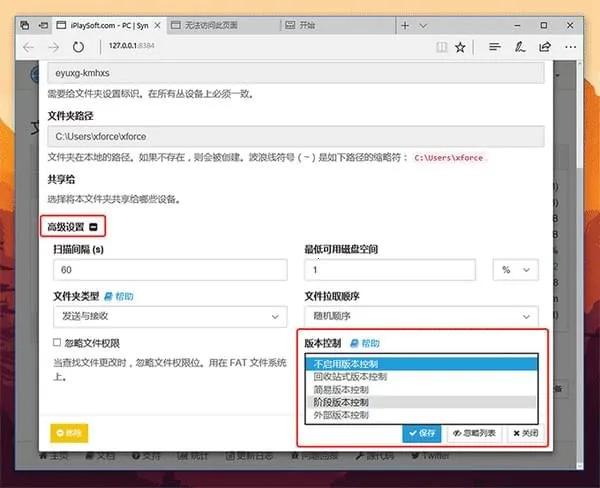Click the 忽略列表 button
This screenshot has width=600, height=488.
[475, 433]
